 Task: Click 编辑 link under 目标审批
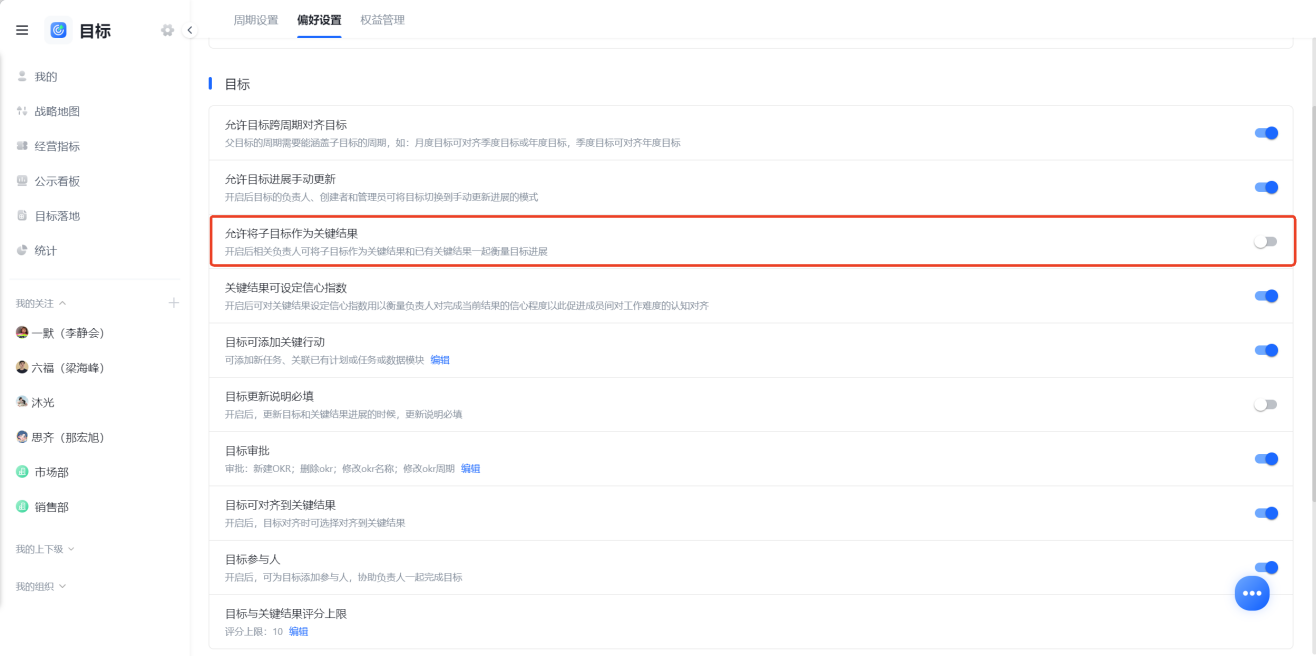pyautogui.click(x=471, y=468)
